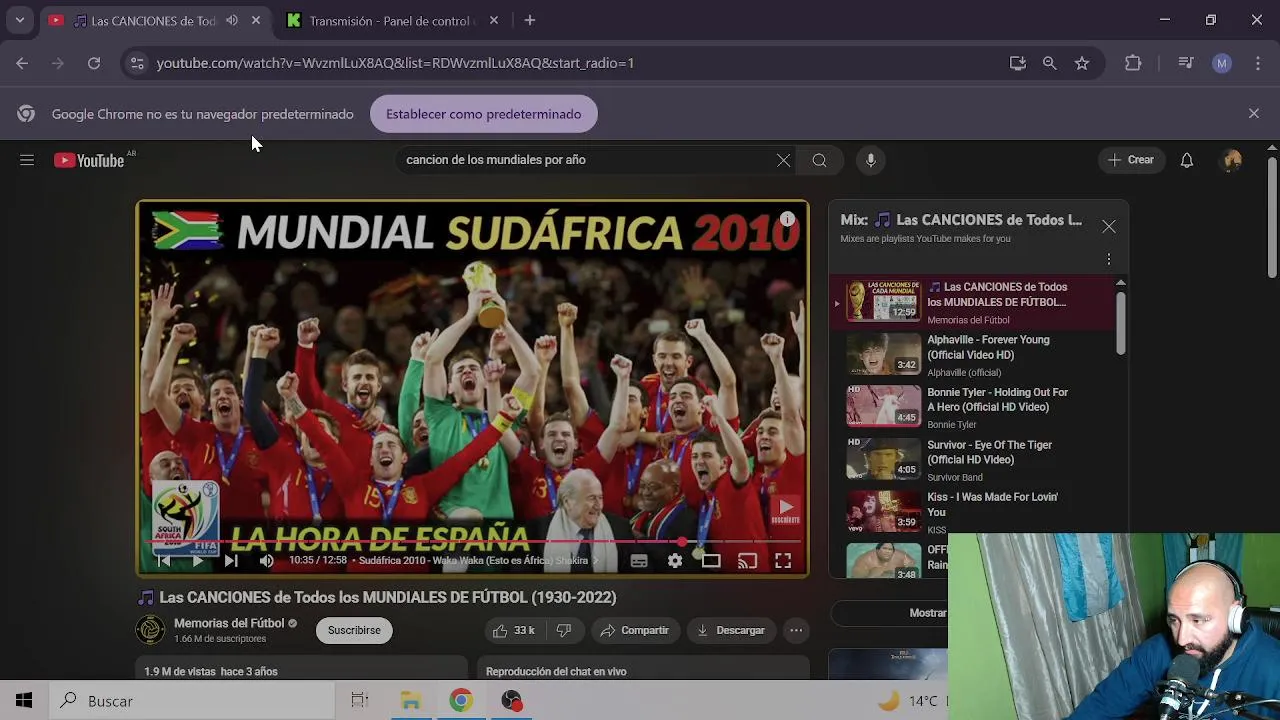The image size is (1280, 720).
Task: Close the Transmisión browser tab
Action: (x=494, y=20)
